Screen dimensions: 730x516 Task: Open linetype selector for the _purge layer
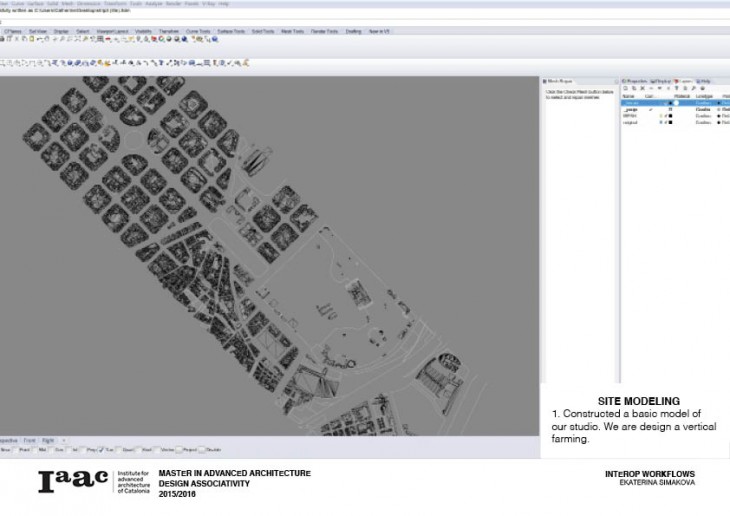click(703, 109)
